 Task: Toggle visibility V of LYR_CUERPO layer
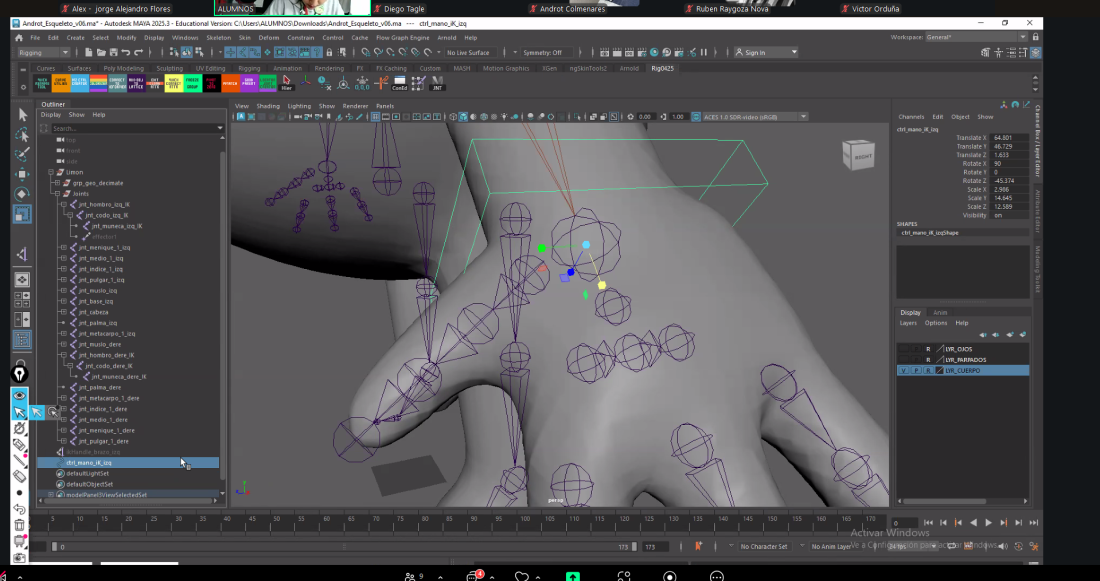pyautogui.click(x=904, y=370)
